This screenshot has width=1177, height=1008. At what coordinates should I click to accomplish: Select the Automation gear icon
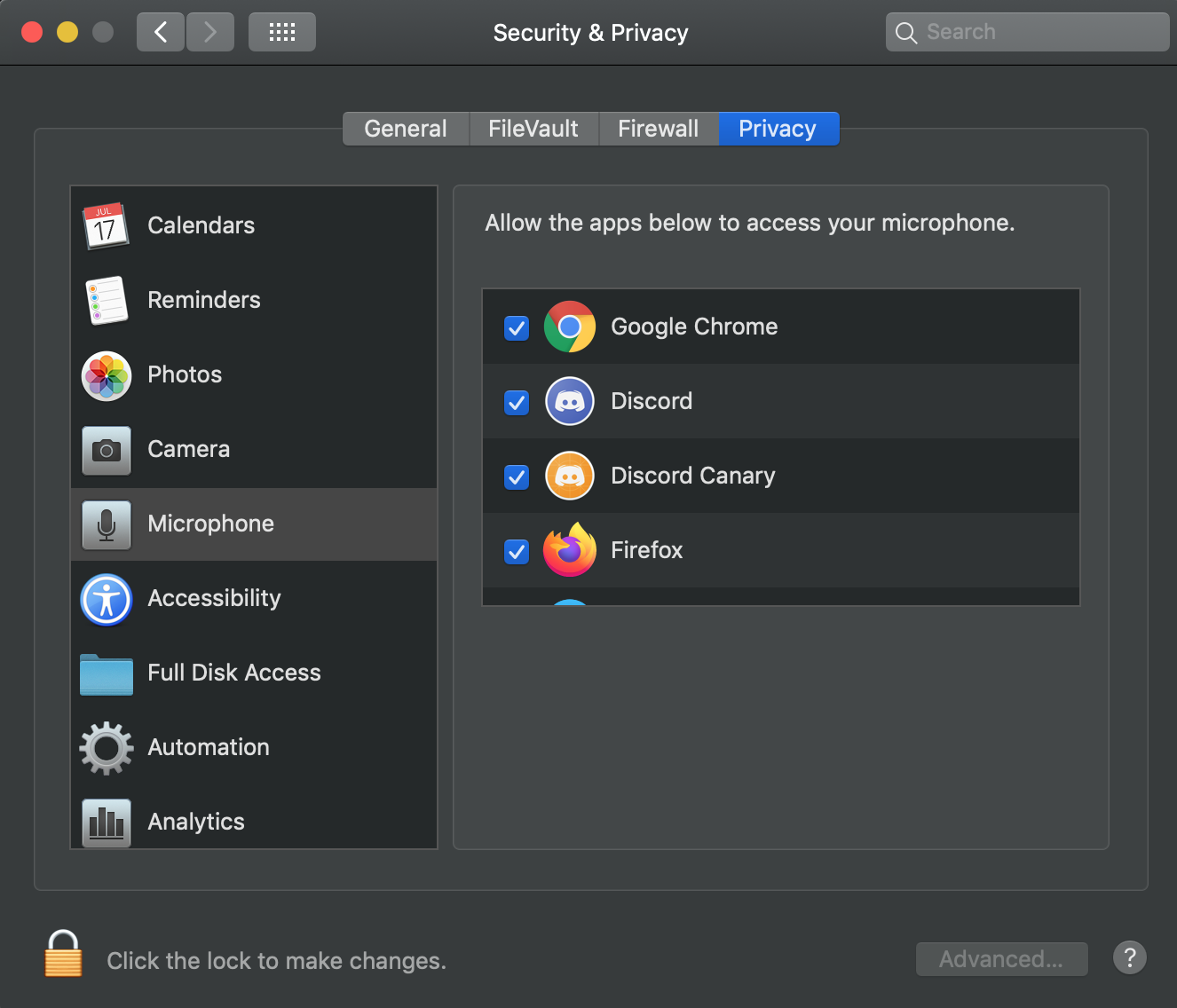107,748
